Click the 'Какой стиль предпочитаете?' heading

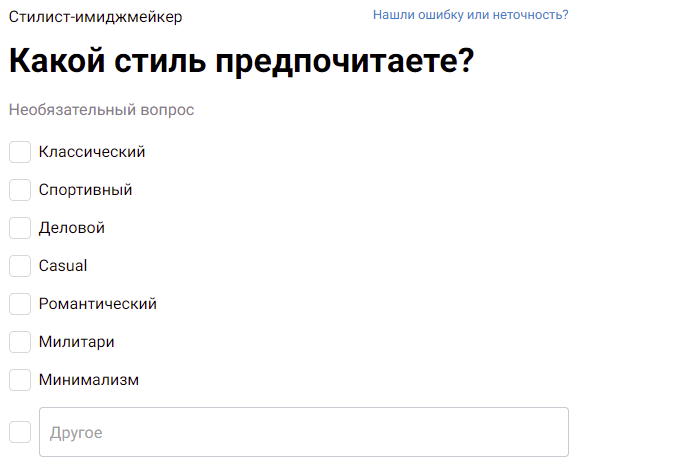[x=241, y=62]
